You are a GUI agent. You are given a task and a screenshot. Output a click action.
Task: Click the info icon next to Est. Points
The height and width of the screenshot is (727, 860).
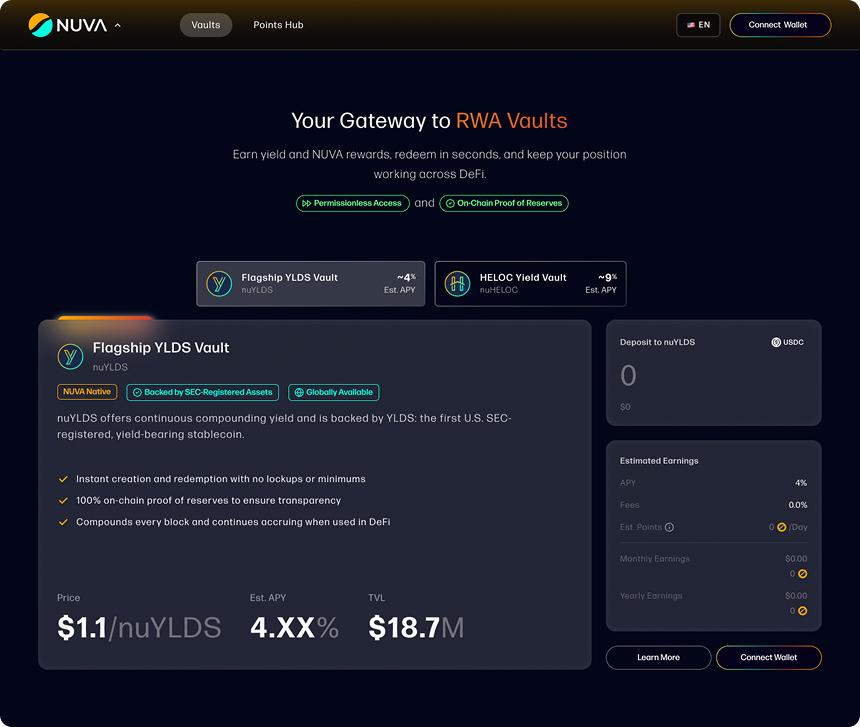coord(669,527)
